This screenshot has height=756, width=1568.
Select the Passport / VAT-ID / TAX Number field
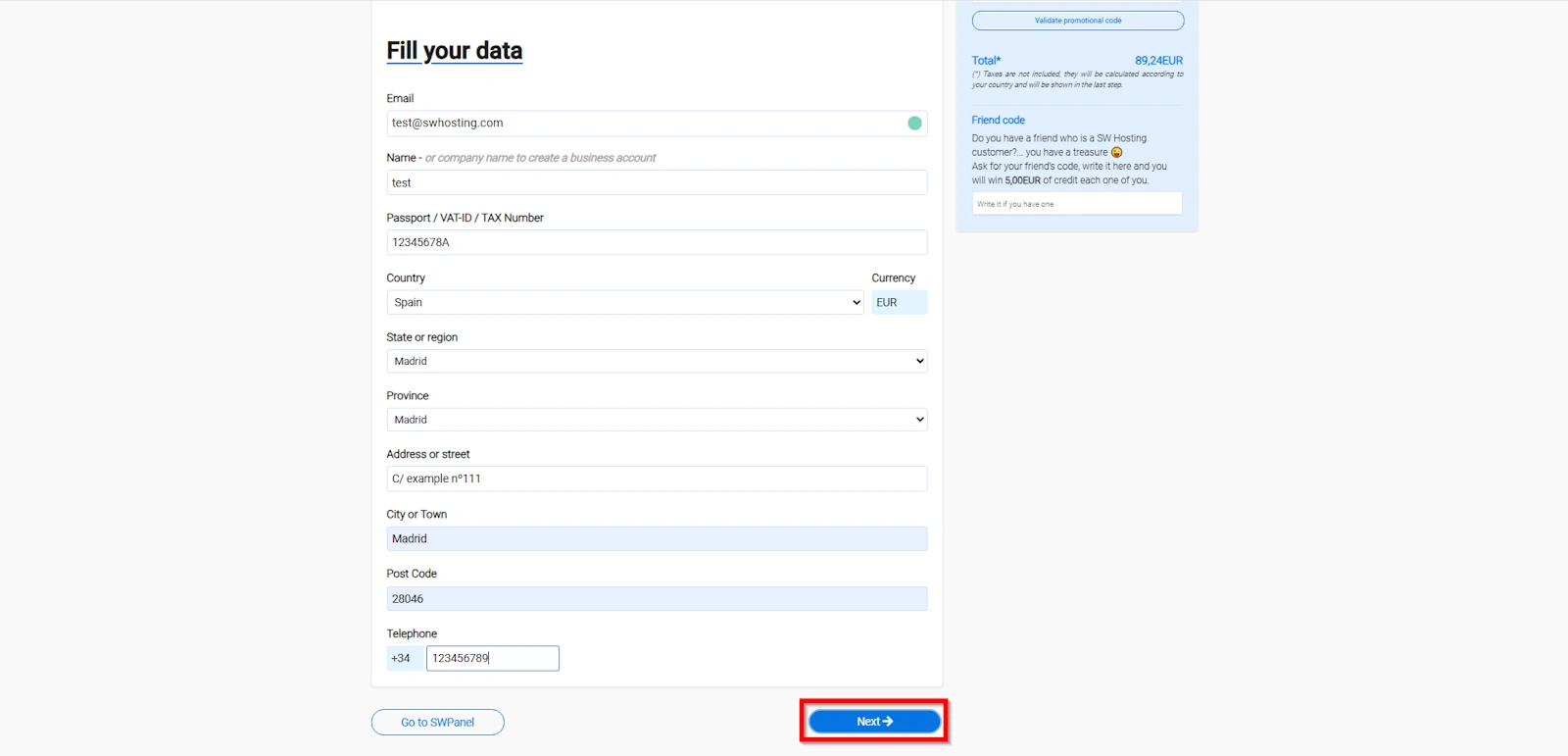657,243
